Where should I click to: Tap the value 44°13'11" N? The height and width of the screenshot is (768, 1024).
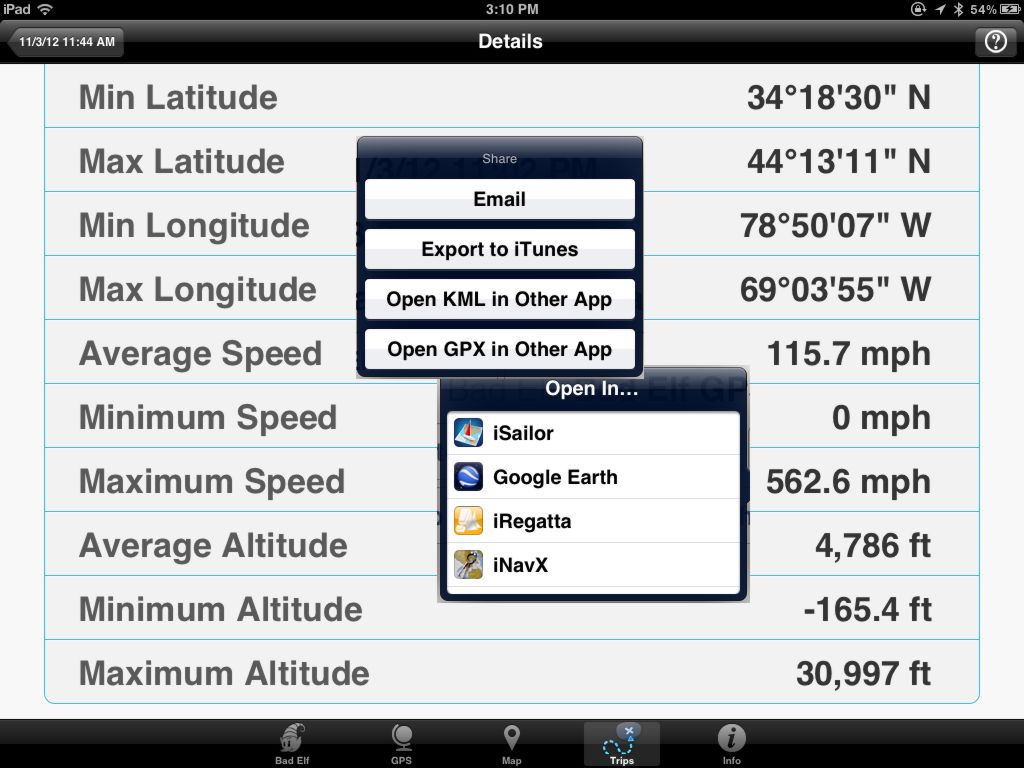(839, 161)
